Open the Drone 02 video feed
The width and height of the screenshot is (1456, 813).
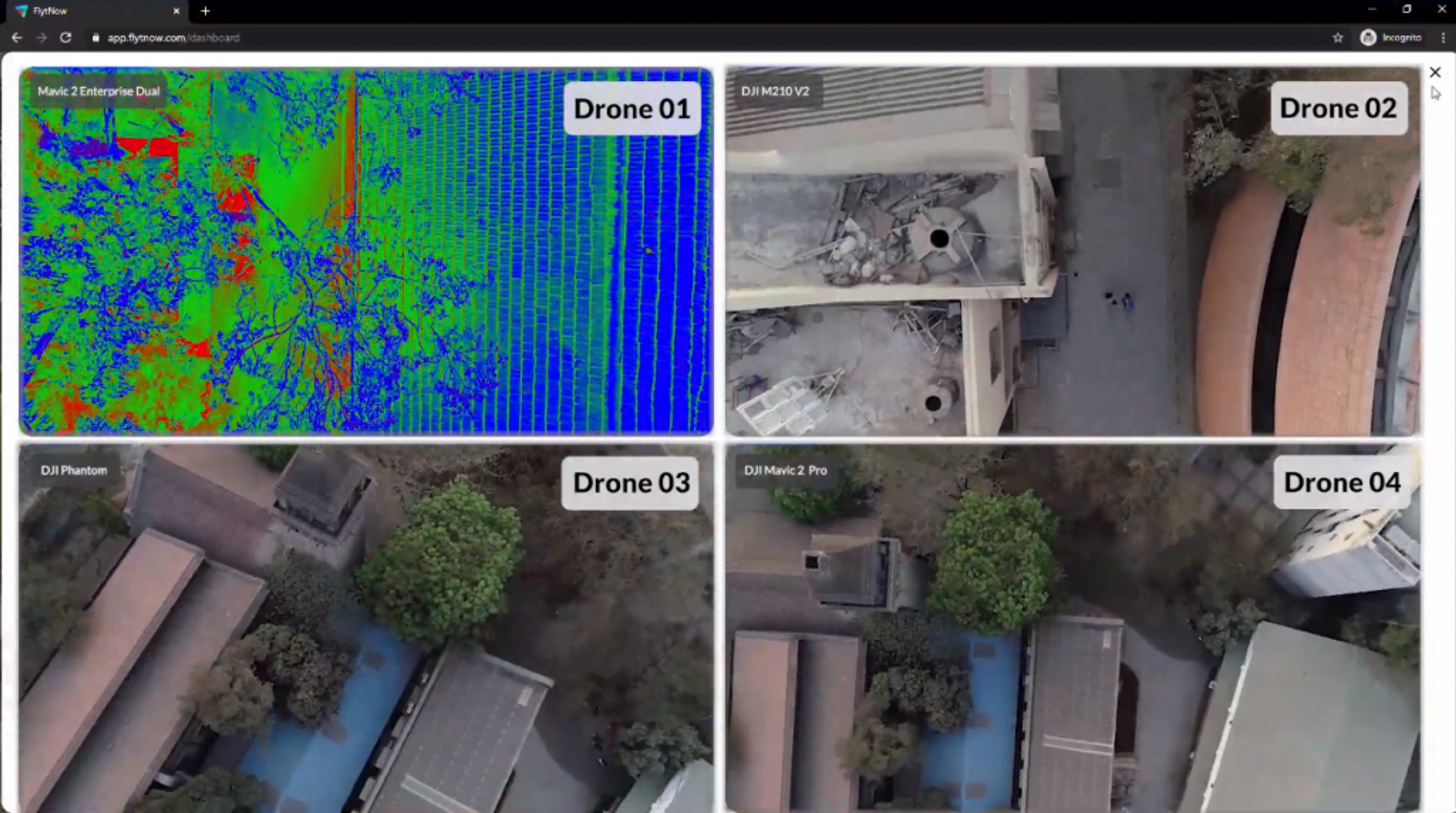point(1073,251)
